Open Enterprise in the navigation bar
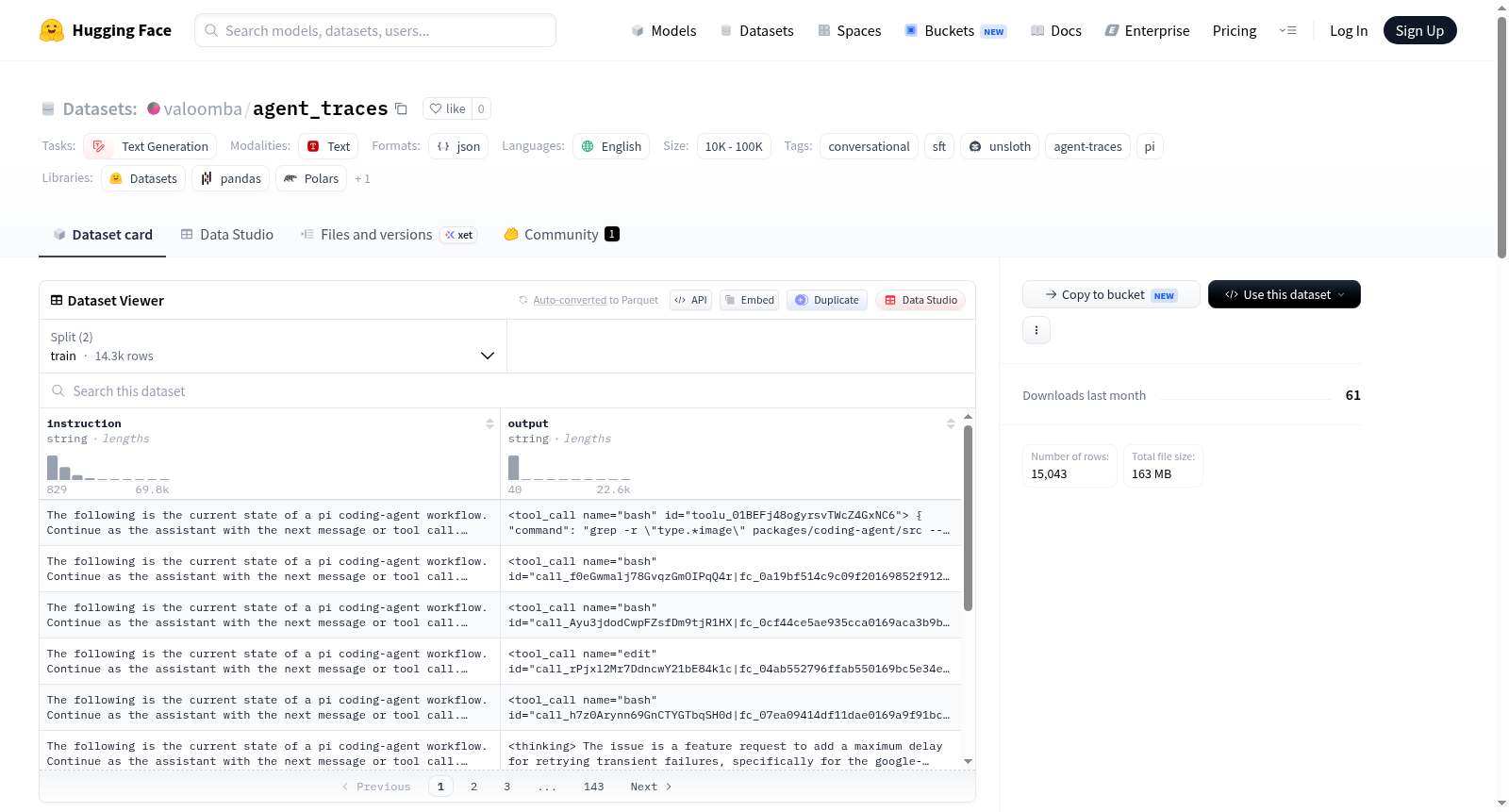This screenshot has height=812, width=1509. (x=1147, y=30)
